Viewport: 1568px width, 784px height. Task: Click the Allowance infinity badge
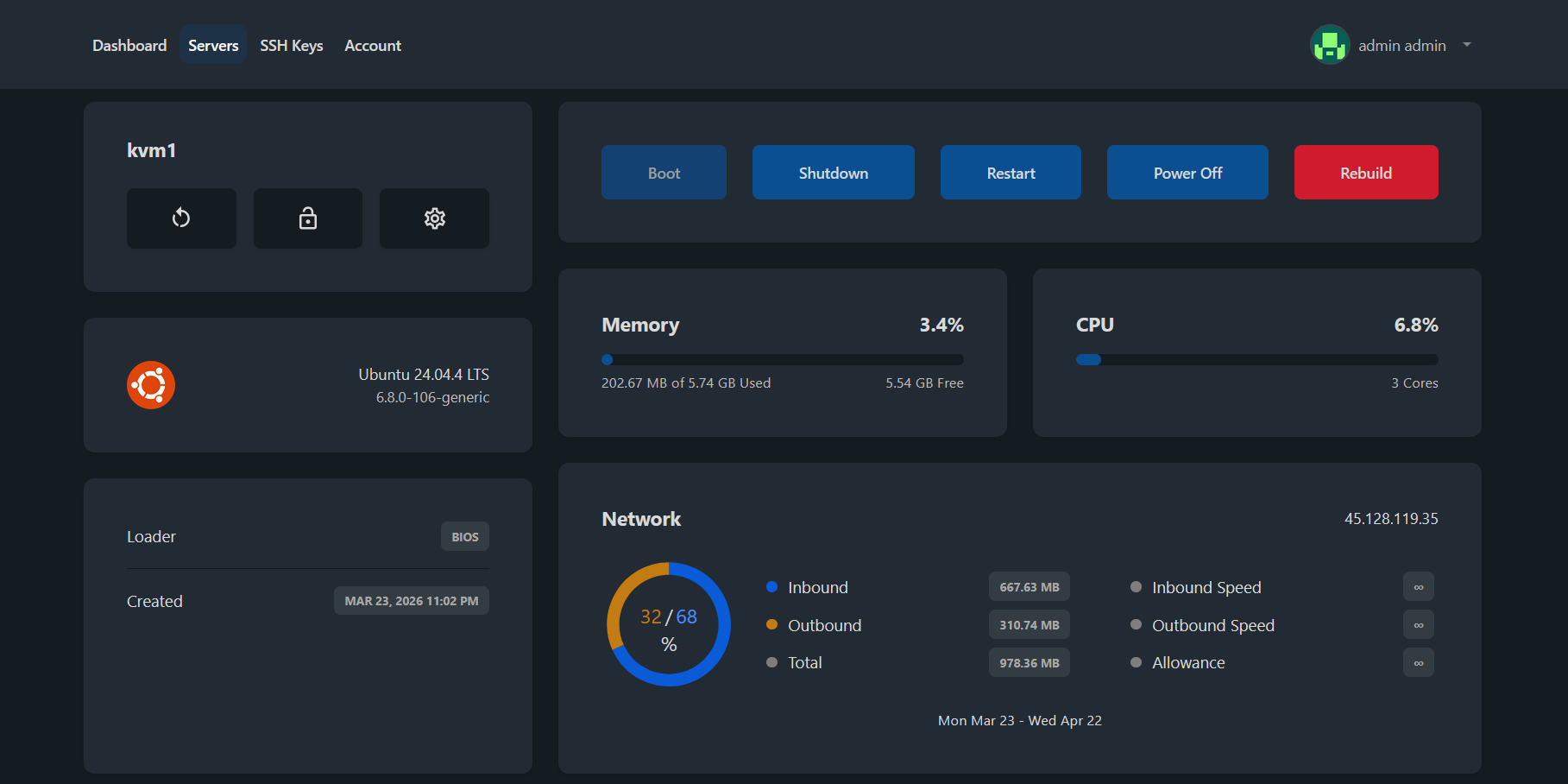tap(1418, 663)
